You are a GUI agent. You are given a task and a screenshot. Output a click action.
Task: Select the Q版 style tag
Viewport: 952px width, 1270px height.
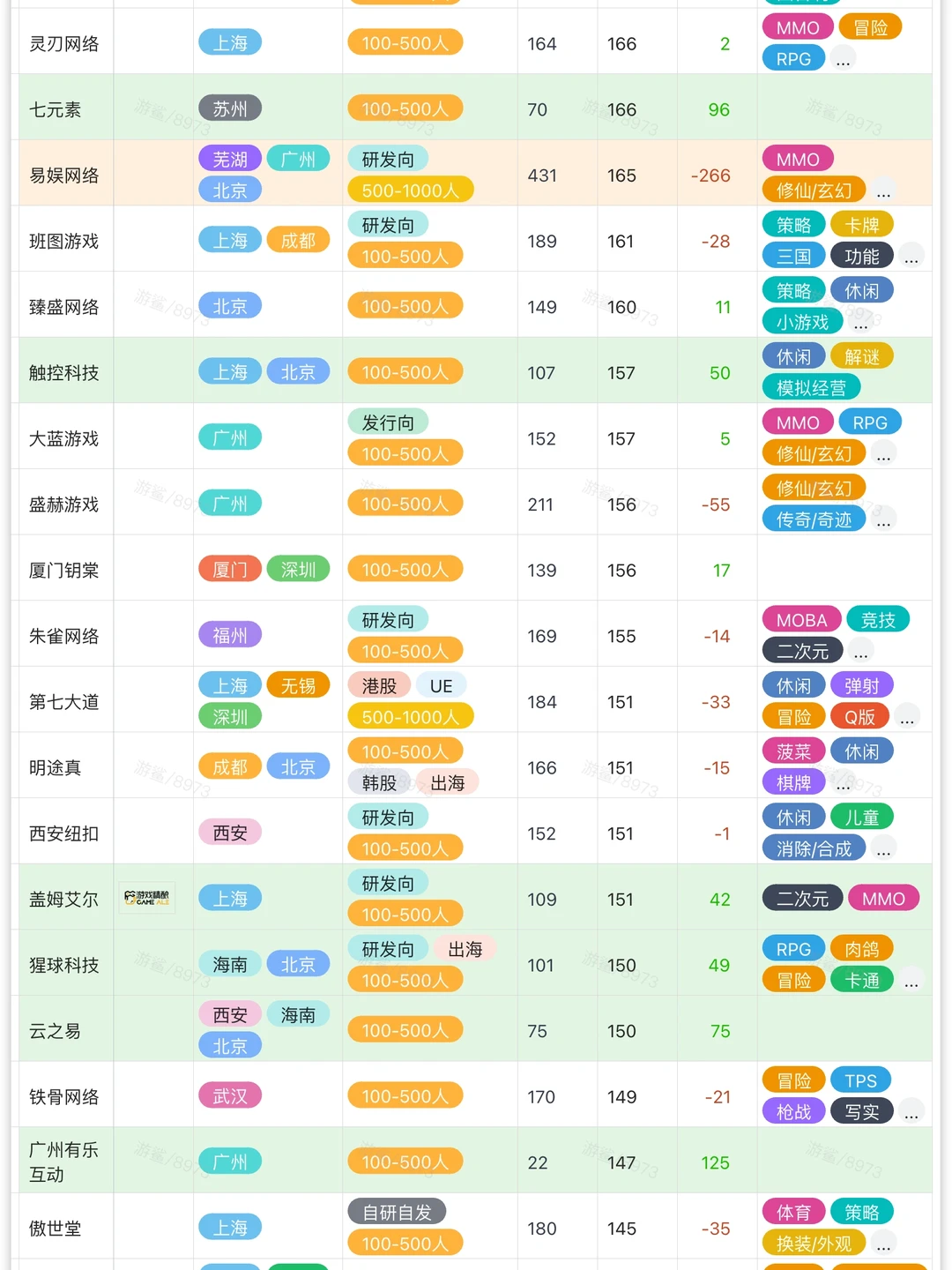[x=859, y=716]
